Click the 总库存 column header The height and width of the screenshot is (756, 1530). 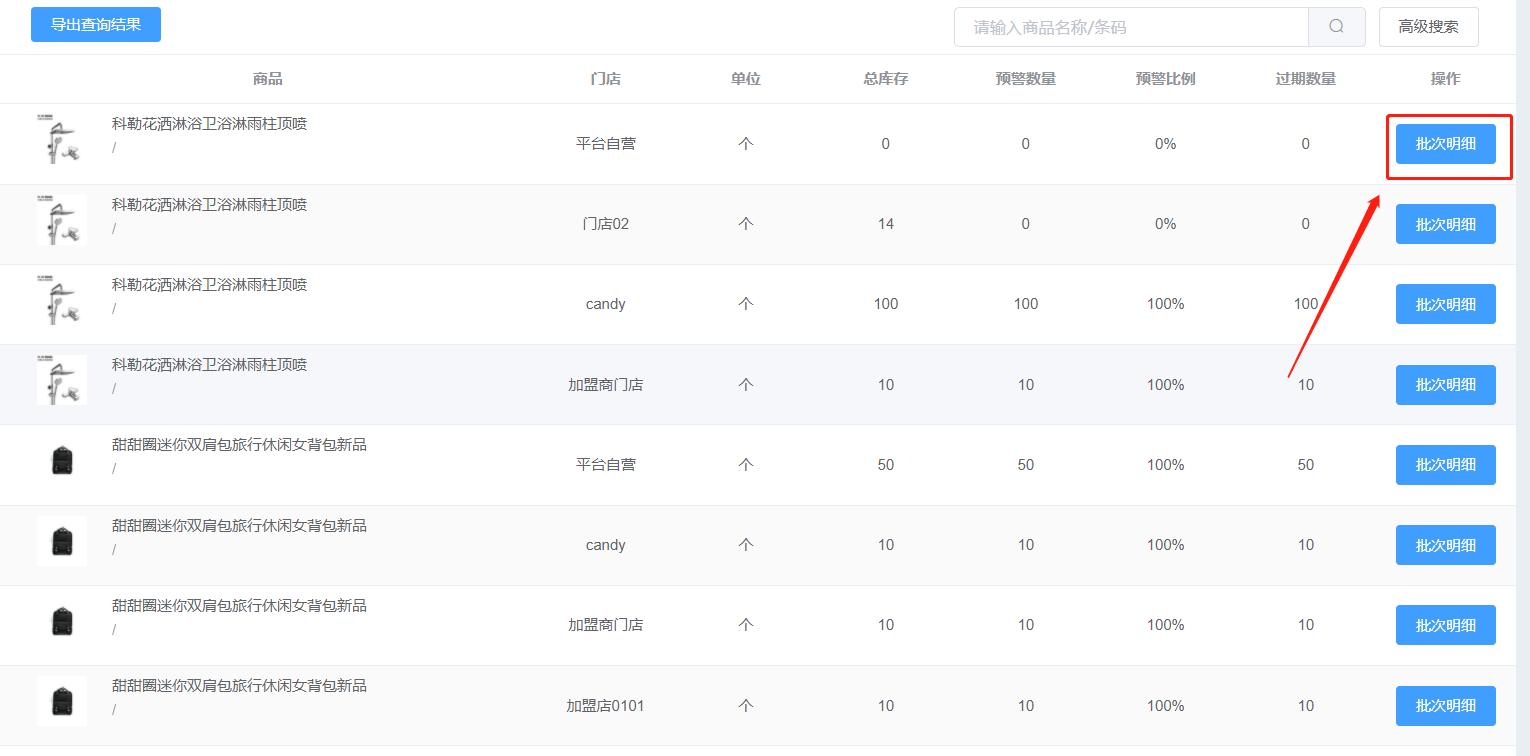885,79
